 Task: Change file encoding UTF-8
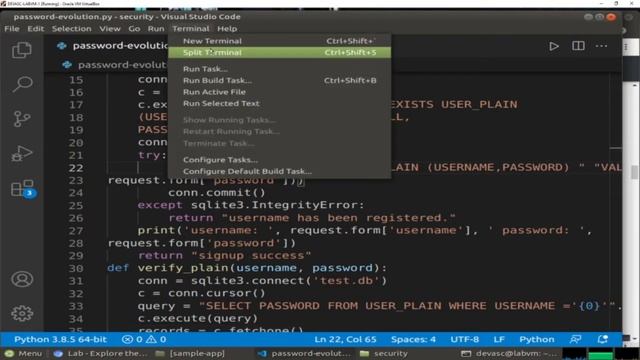[x=464, y=339]
